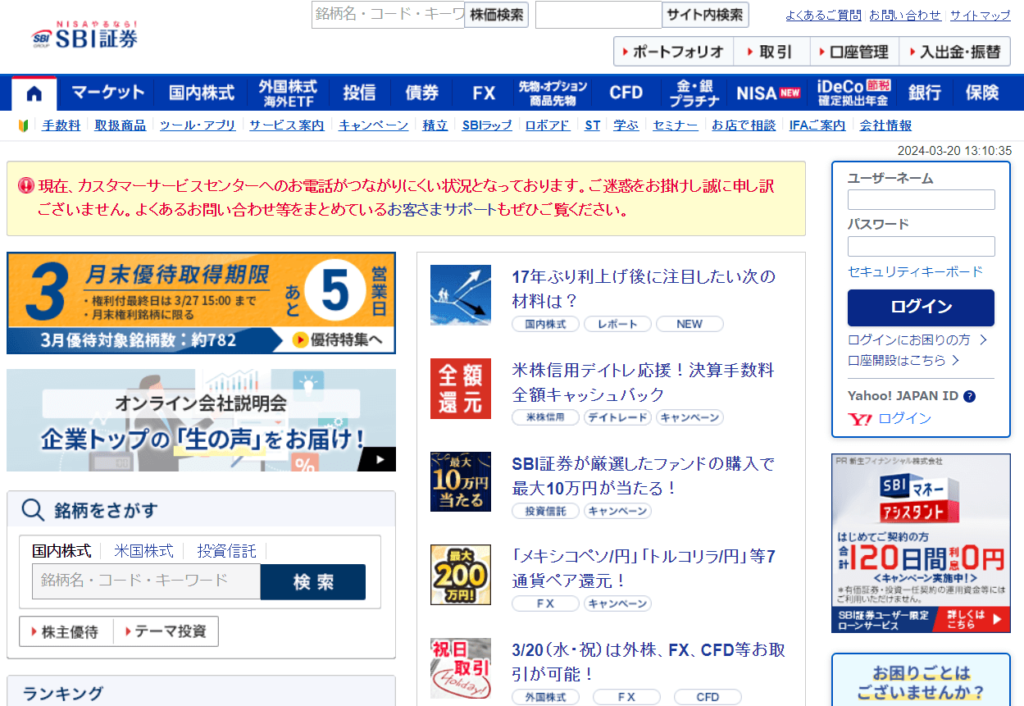Open the 最大10万円当たる thumbnail

pos(460,481)
